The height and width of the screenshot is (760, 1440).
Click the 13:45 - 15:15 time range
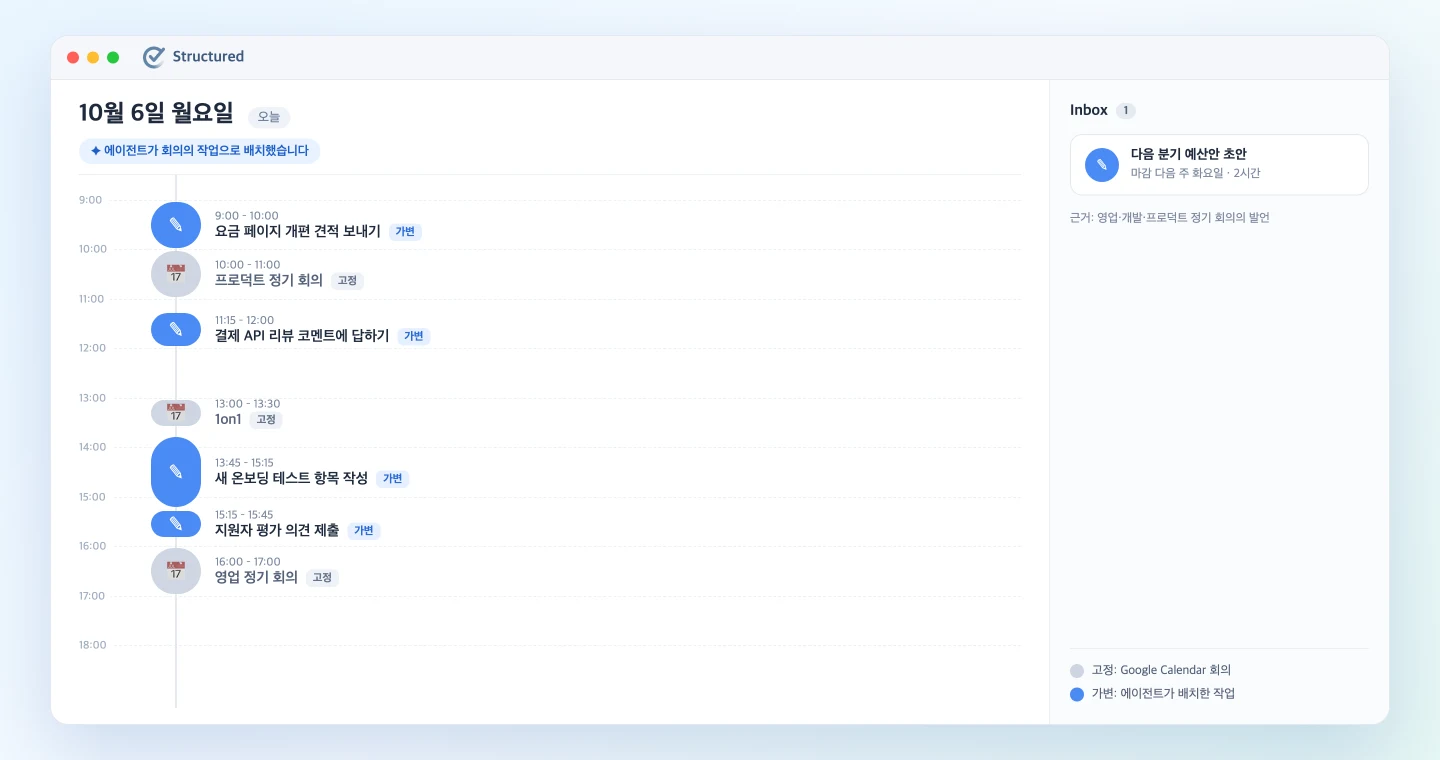coord(244,463)
